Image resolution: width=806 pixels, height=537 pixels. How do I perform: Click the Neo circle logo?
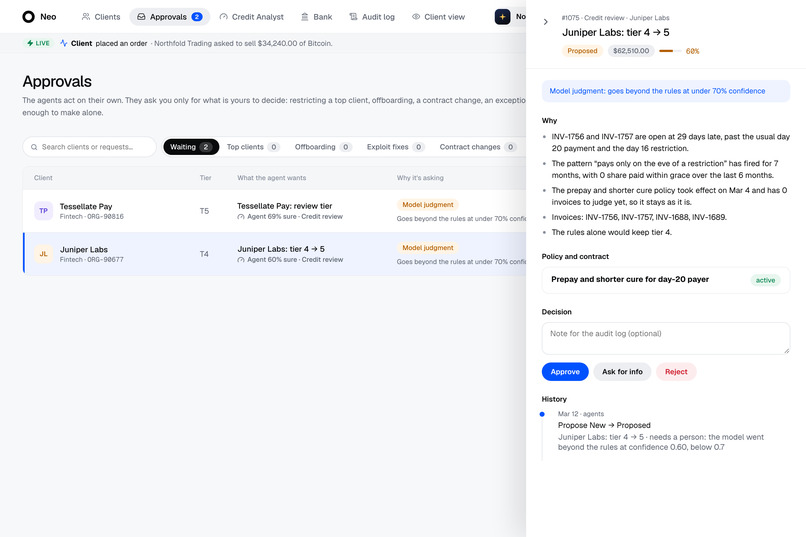click(28, 17)
